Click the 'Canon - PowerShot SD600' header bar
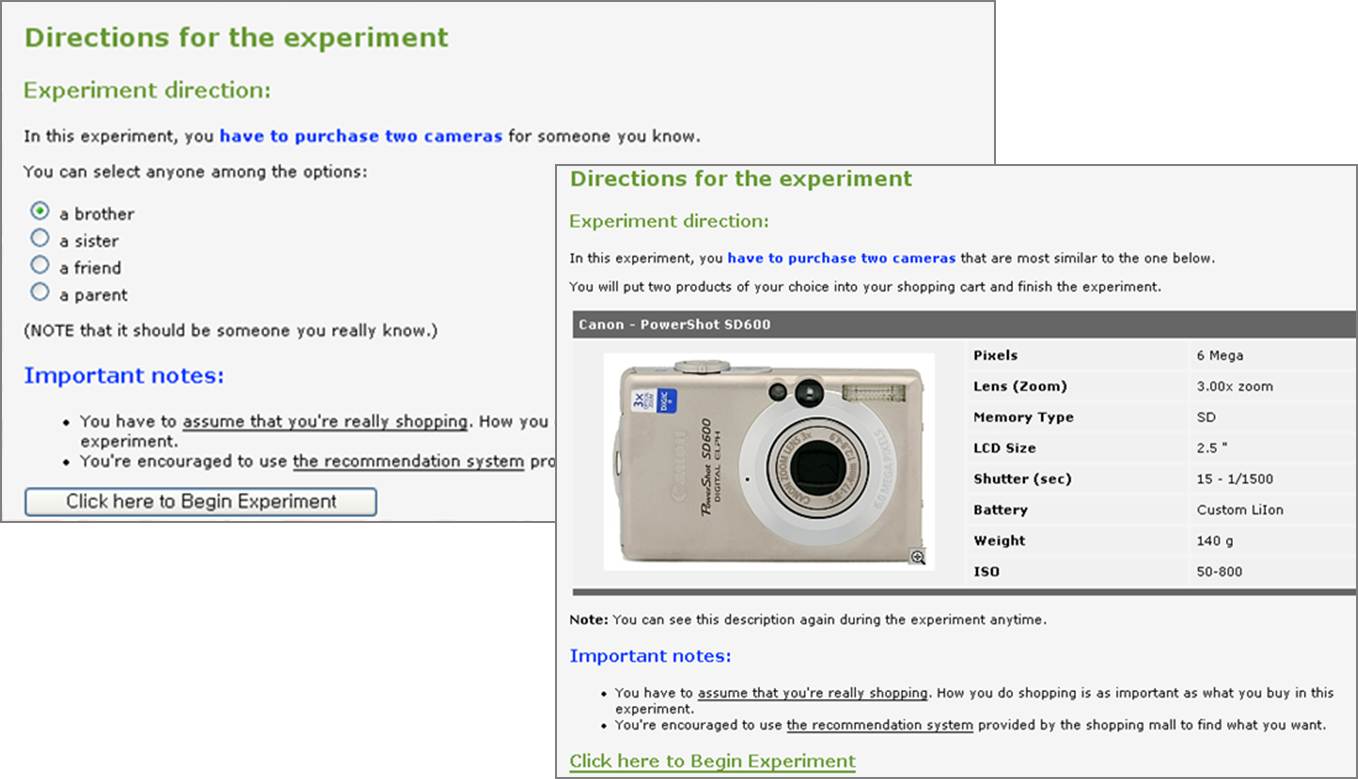The height and width of the screenshot is (779, 1358). (x=963, y=325)
